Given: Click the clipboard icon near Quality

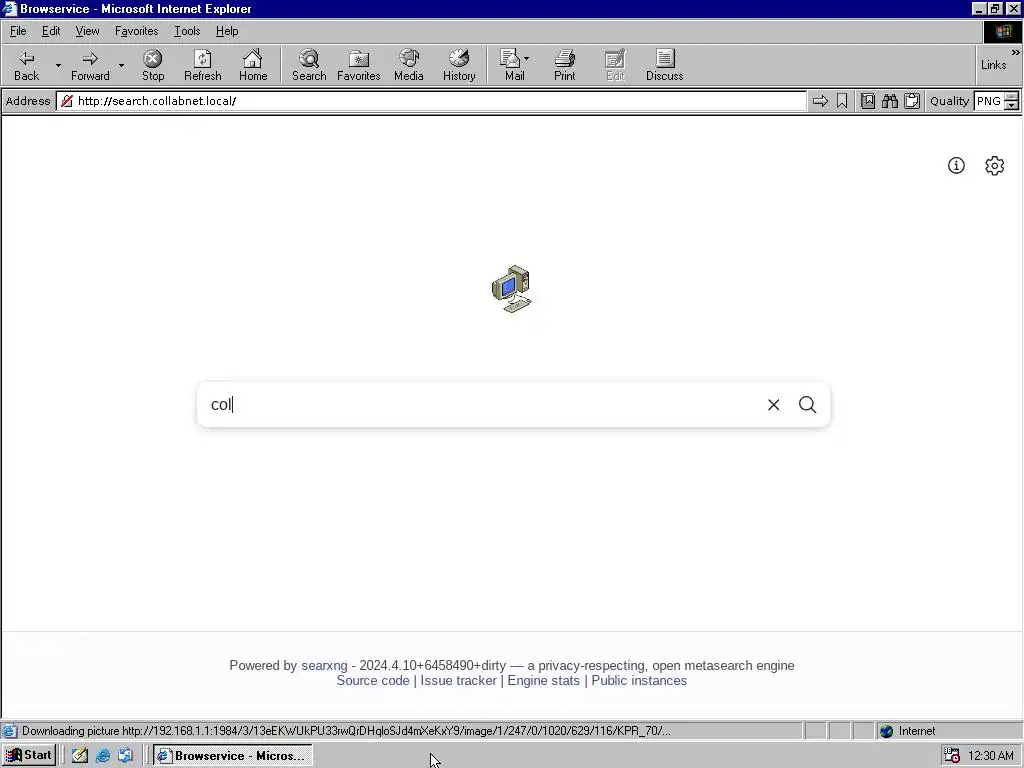Looking at the screenshot, I should coord(912,101).
